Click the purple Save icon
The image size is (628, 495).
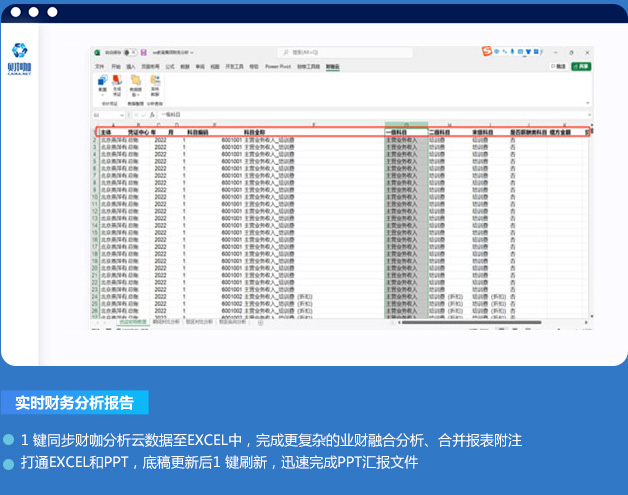tap(144, 52)
